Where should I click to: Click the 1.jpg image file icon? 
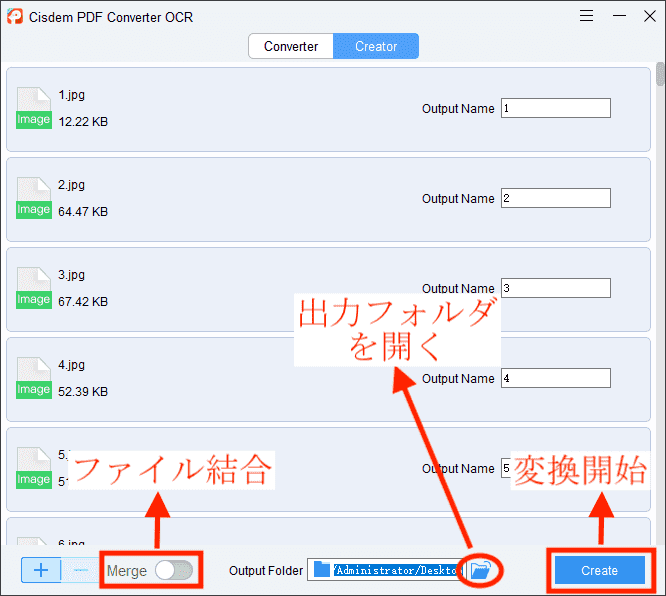[x=34, y=108]
